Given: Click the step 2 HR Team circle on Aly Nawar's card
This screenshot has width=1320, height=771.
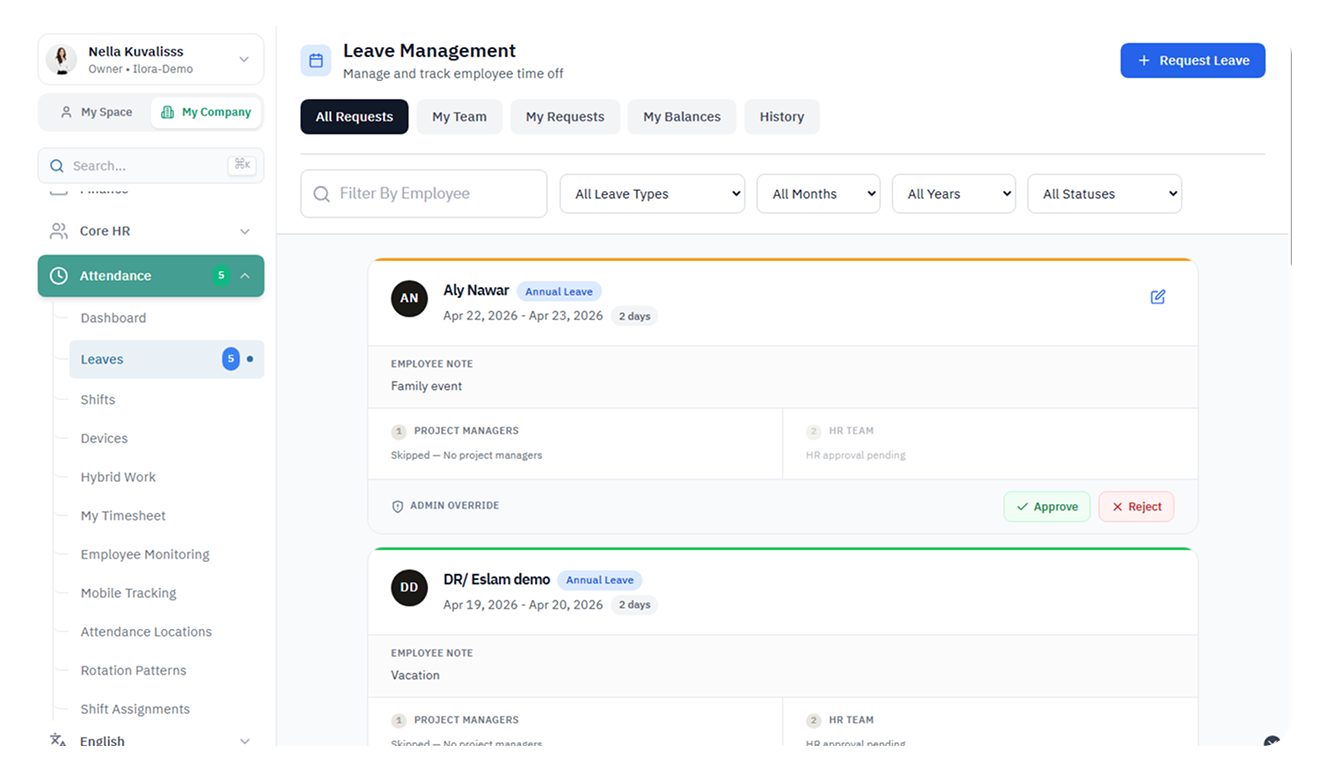Looking at the screenshot, I should point(813,432).
